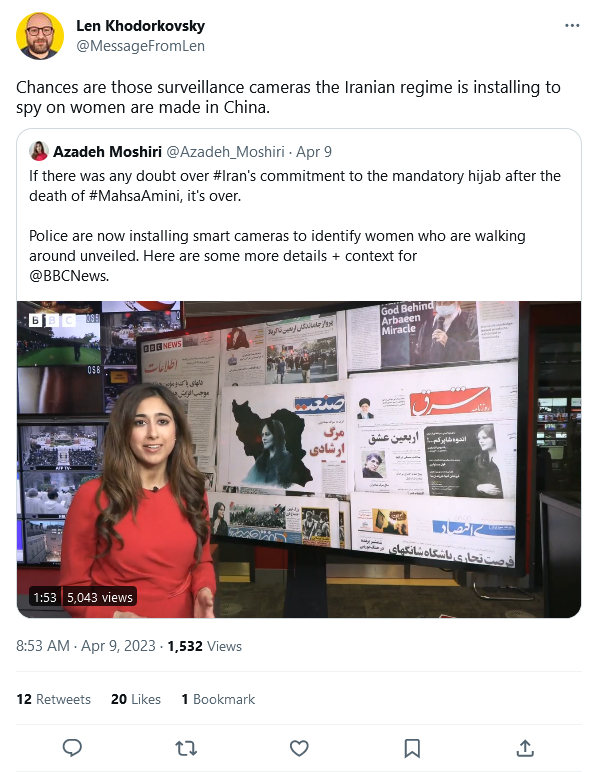Open Azadeh Moshiri's small avatar
This screenshot has height=772, width=598.
(39, 151)
